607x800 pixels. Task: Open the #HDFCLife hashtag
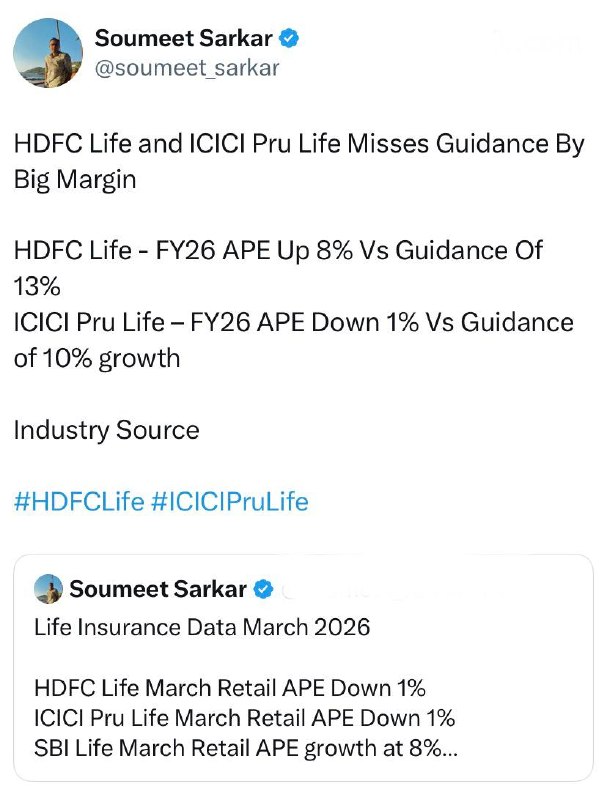(x=79, y=501)
